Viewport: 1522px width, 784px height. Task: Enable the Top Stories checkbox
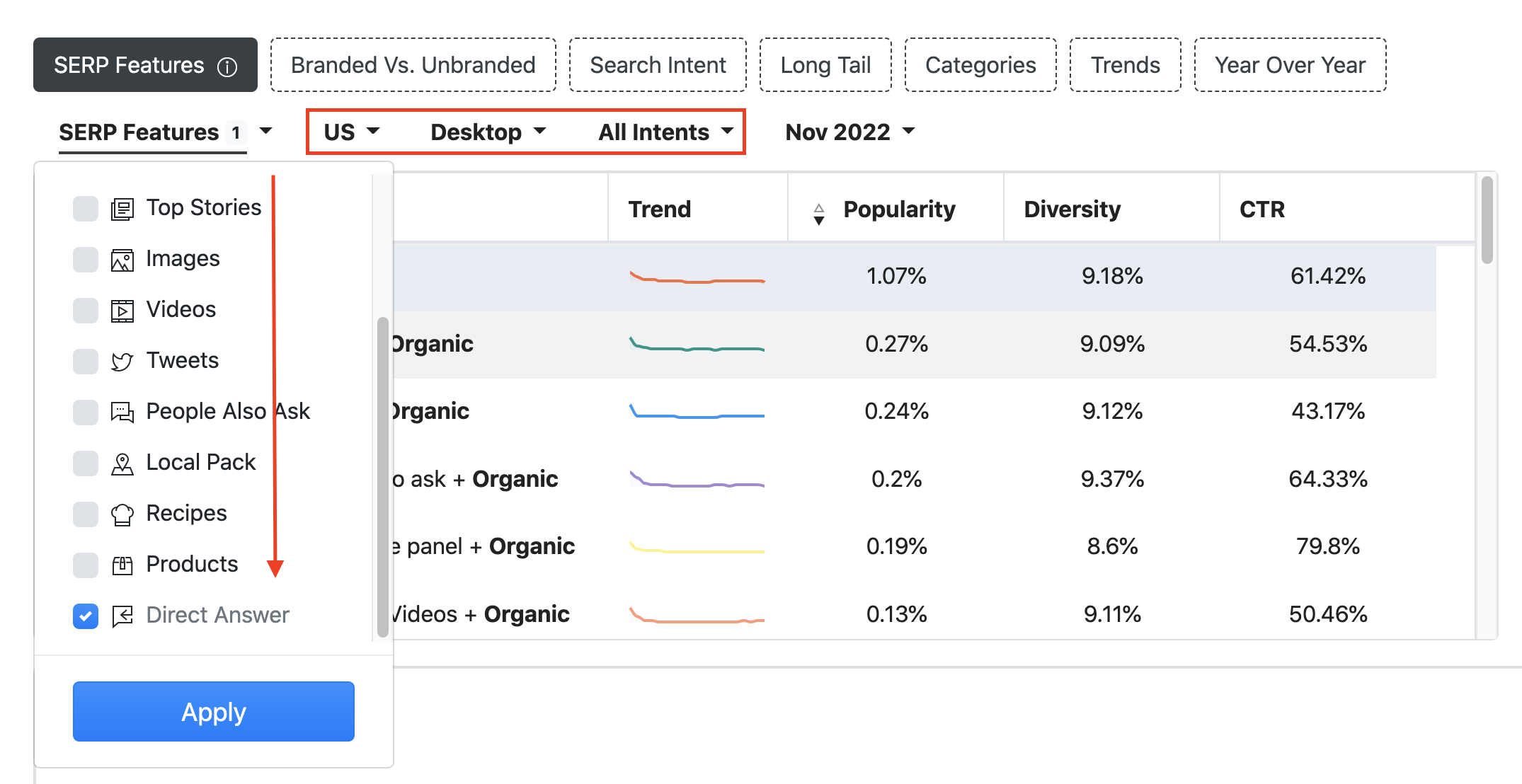86,209
